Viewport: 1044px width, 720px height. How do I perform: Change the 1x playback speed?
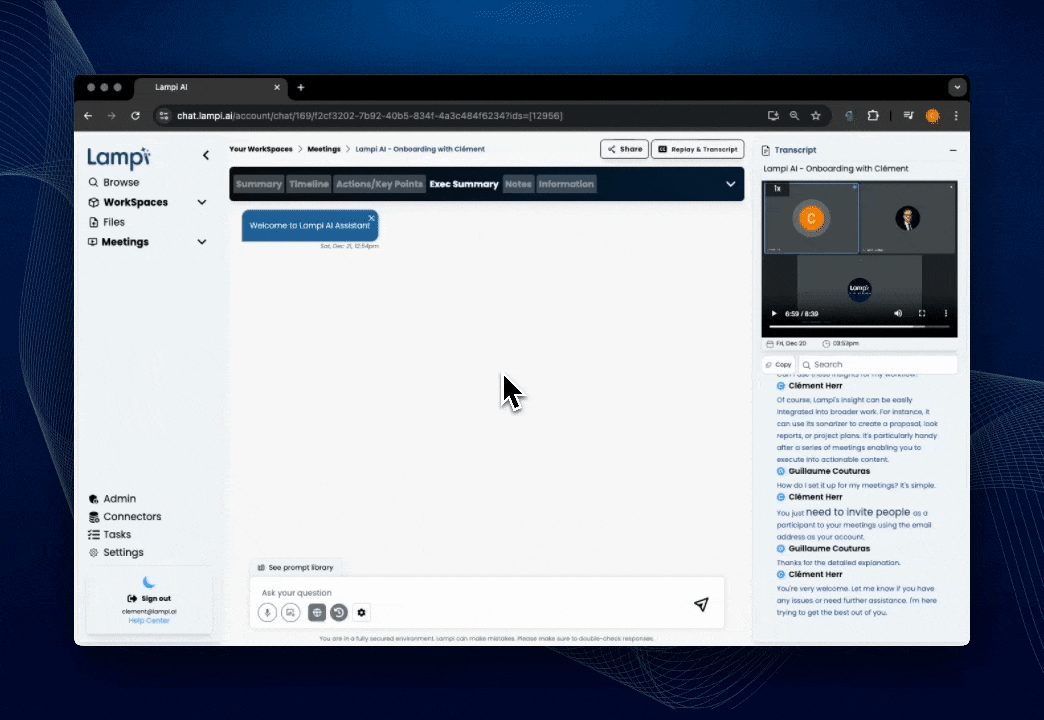point(777,189)
